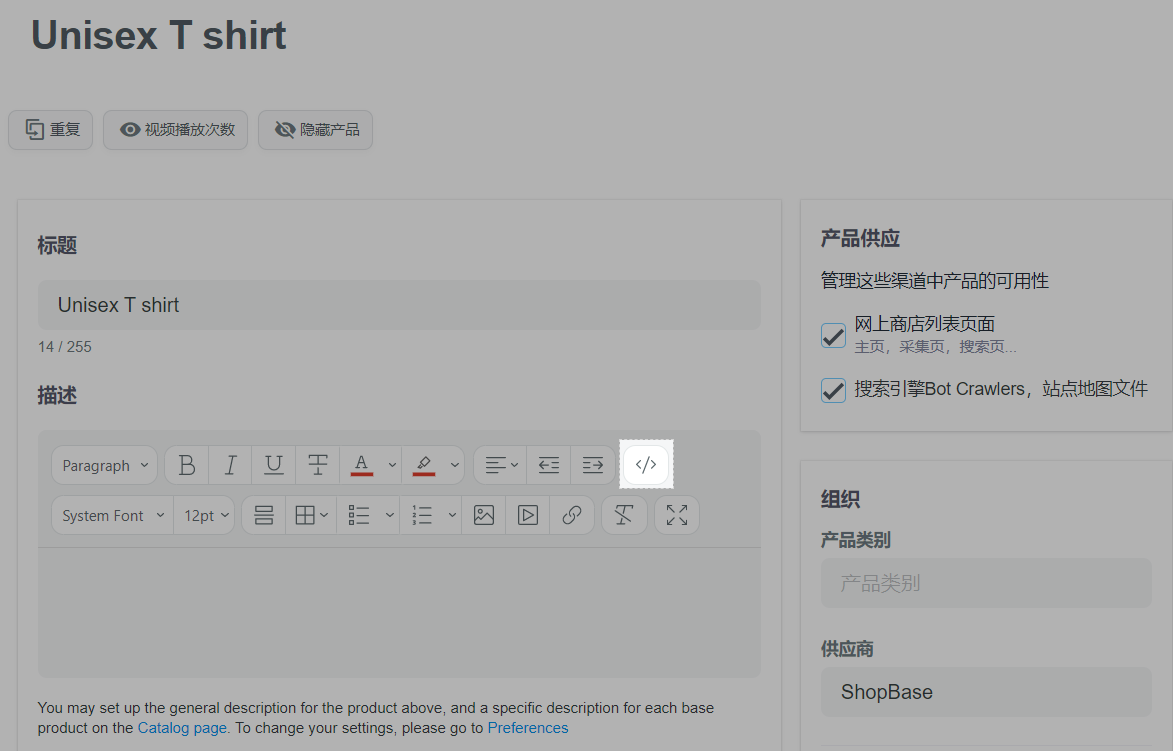Screen dimensions: 1173x751
Task: Open 12pt font size dropdown
Action: [205, 515]
